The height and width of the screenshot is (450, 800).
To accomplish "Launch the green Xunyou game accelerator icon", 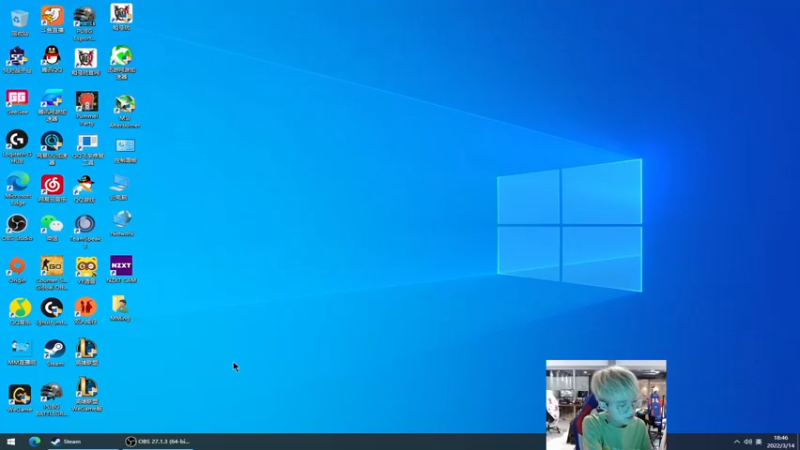I will (121, 62).
